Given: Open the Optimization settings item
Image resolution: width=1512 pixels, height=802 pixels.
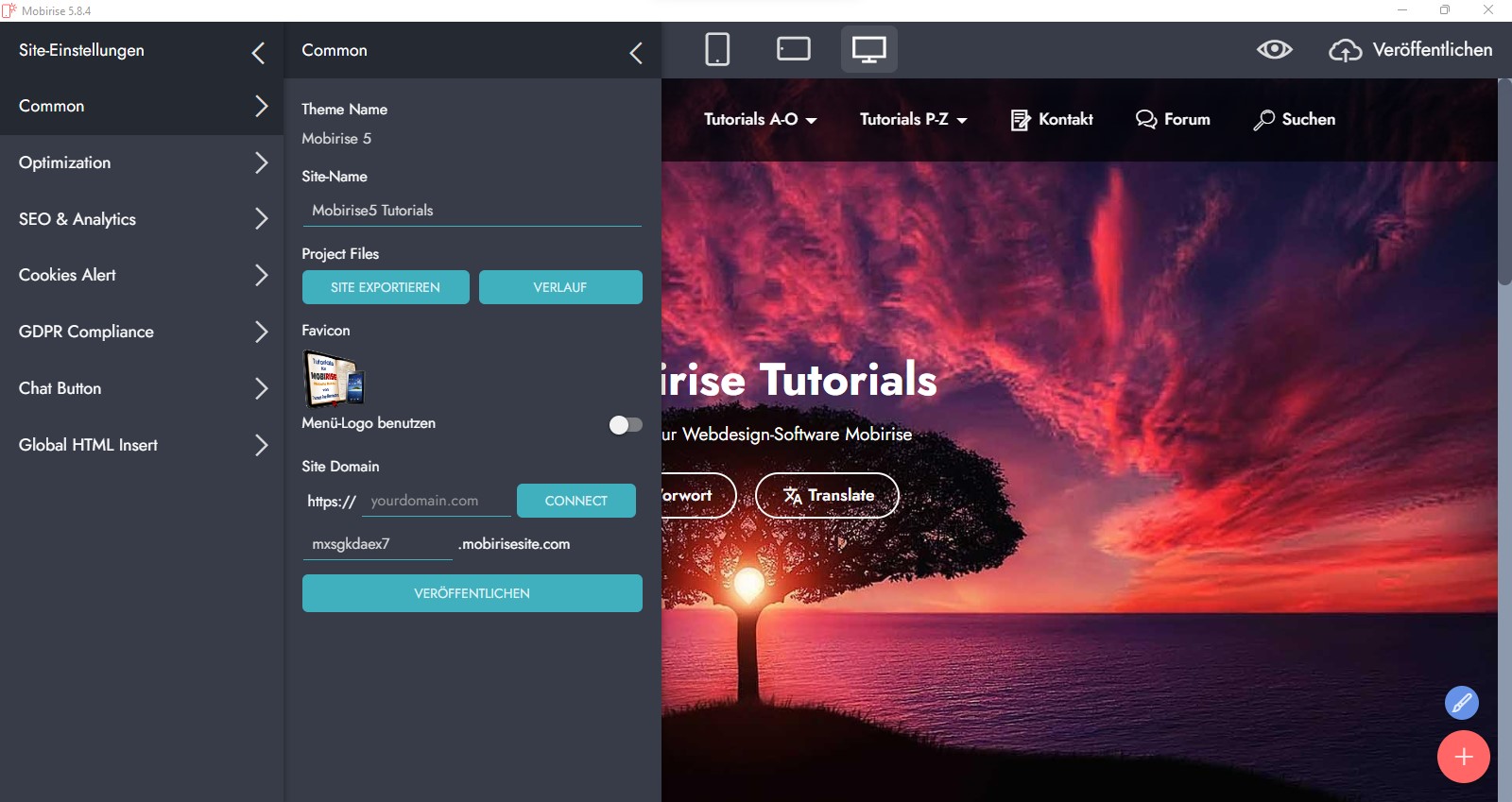Looking at the screenshot, I should coord(142,162).
